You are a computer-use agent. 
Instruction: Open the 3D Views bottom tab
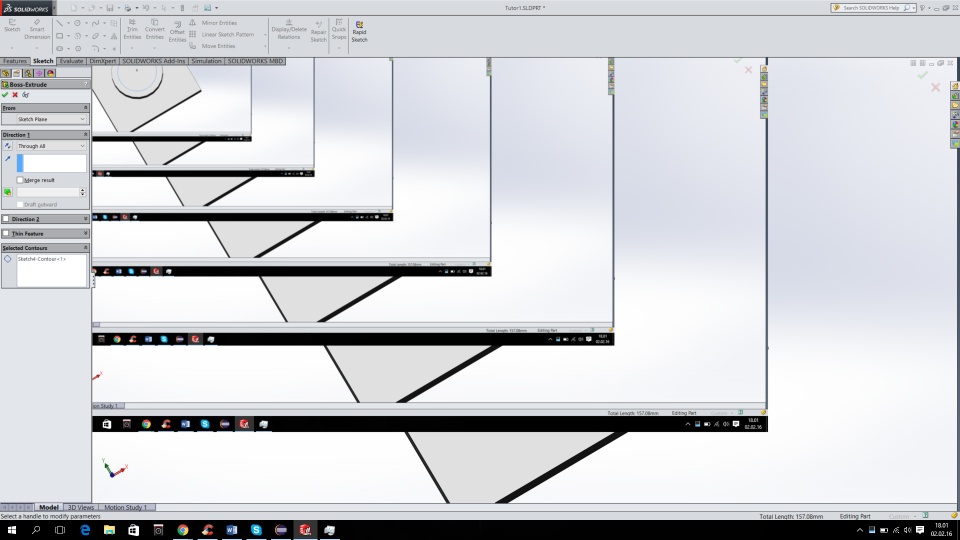tap(80, 508)
